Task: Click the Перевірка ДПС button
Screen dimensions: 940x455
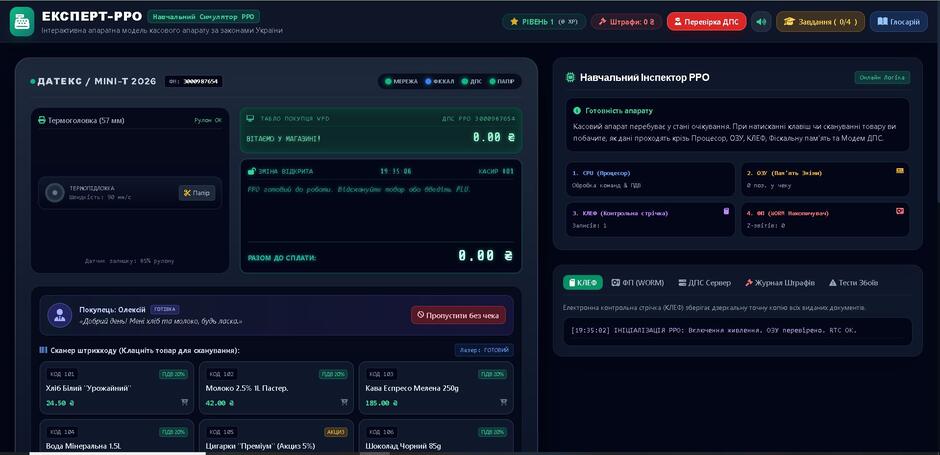Action: click(706, 22)
